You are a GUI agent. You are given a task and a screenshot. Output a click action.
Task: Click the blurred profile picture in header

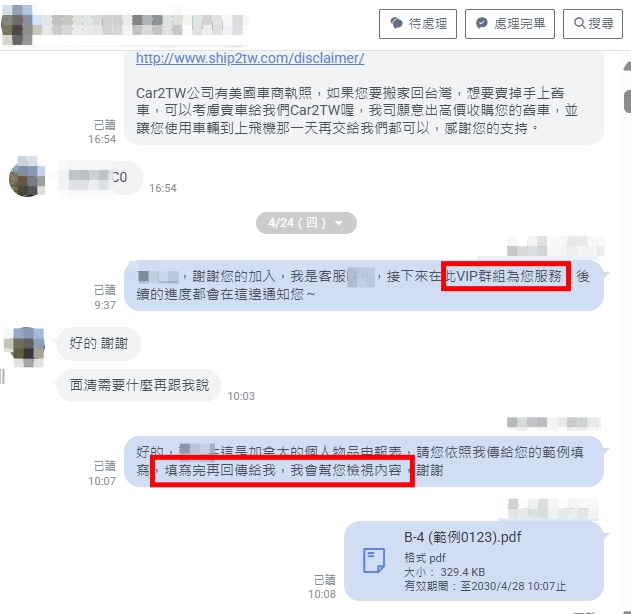[17, 25]
